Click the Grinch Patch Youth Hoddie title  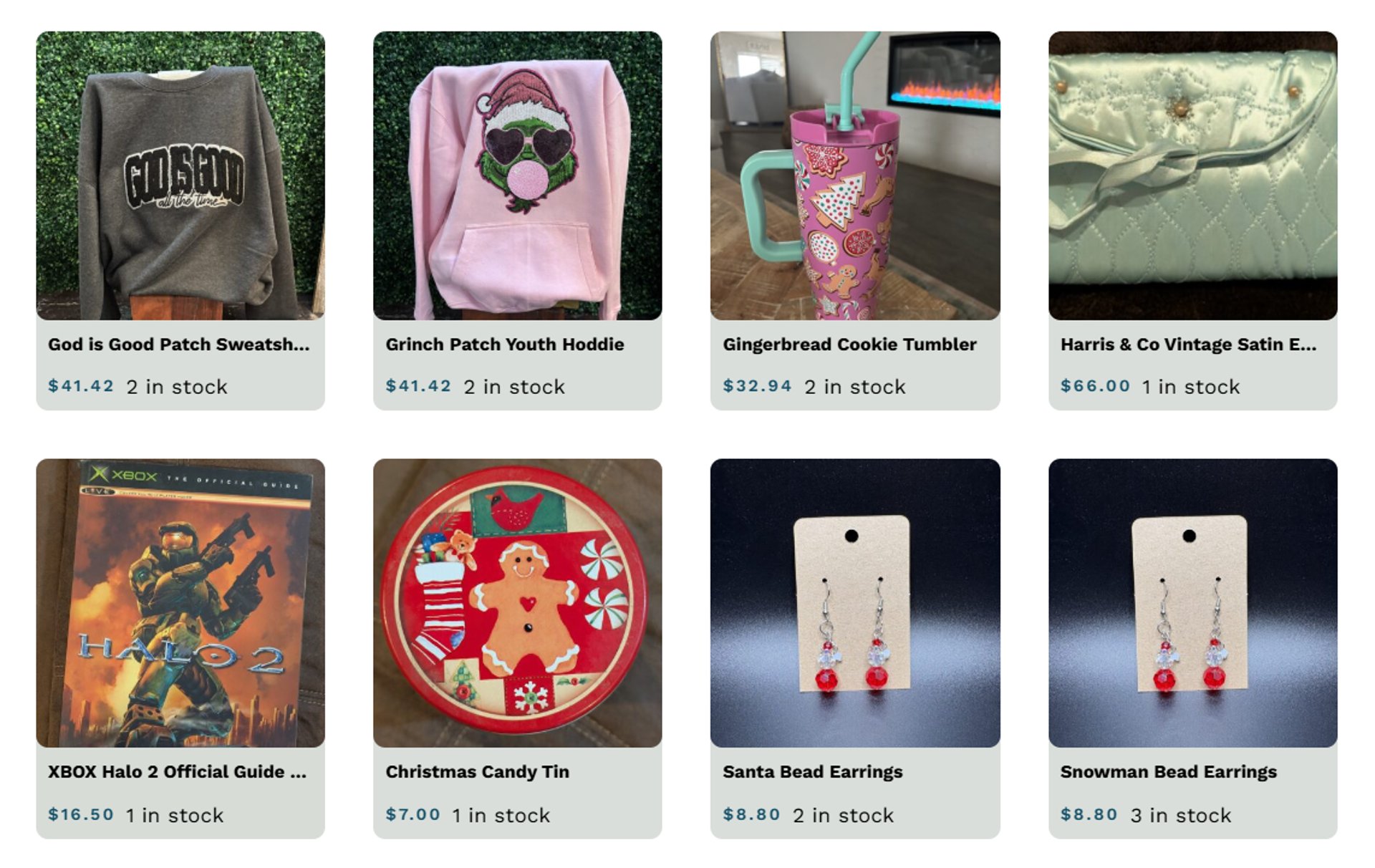click(x=505, y=344)
